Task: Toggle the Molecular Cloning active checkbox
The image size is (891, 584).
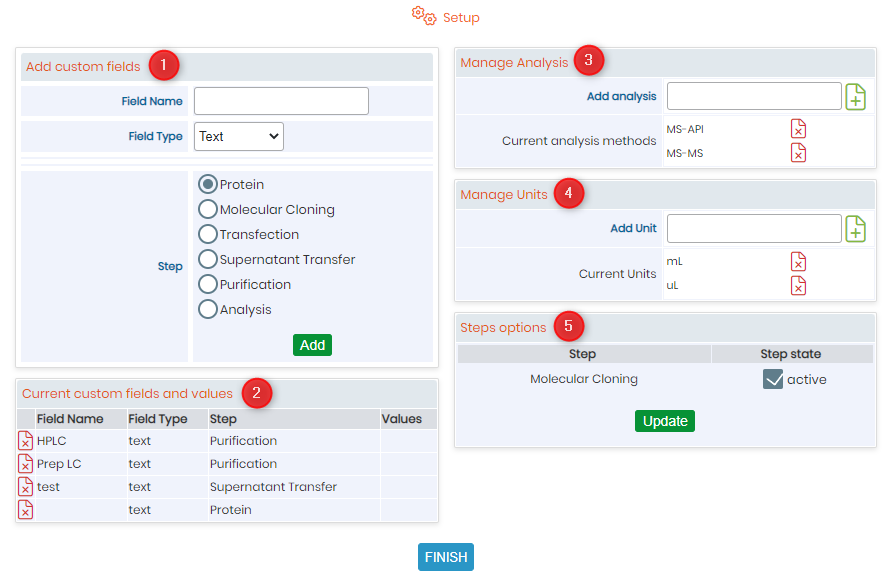Action: pyautogui.click(x=773, y=379)
